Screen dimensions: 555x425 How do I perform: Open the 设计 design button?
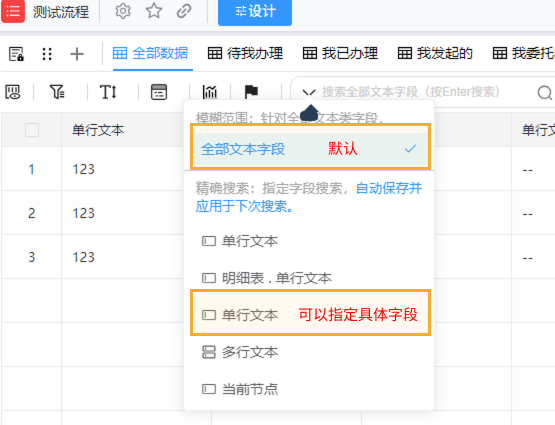(255, 12)
